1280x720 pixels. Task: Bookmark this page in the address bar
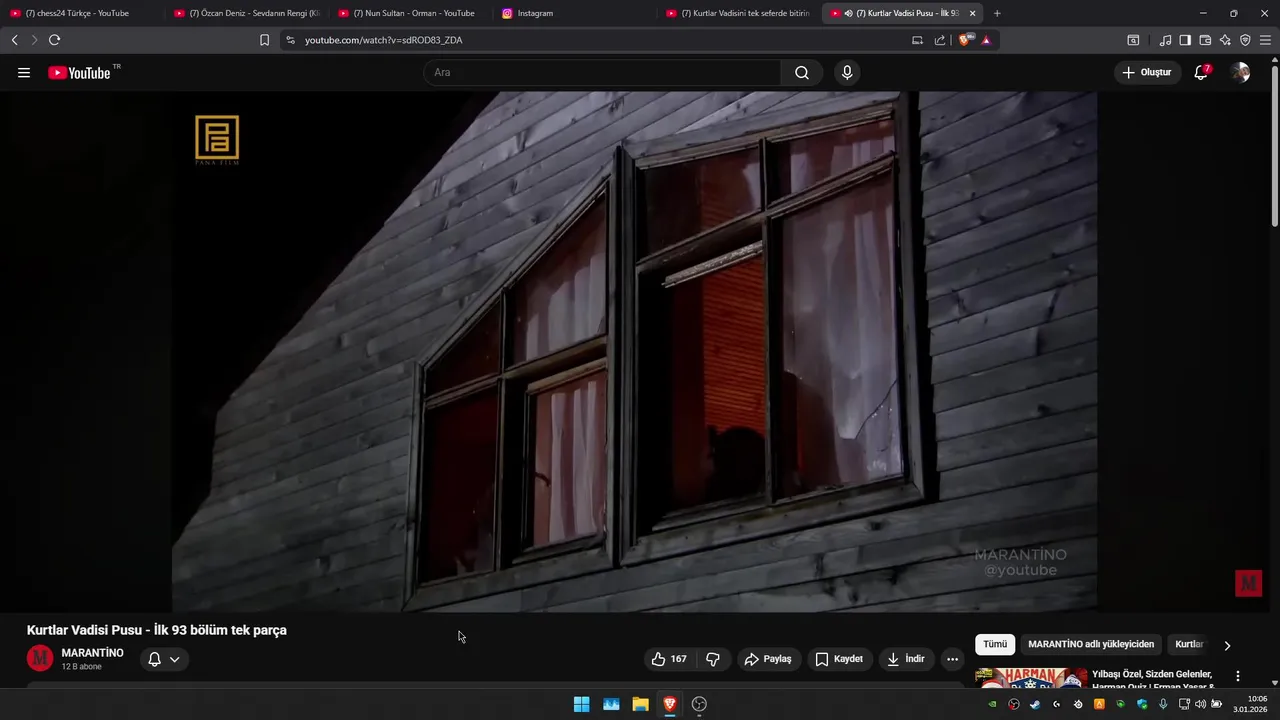coord(264,40)
